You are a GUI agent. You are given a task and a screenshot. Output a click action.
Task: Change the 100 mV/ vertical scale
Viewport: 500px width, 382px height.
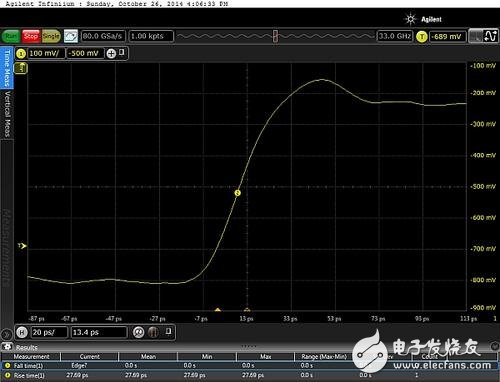click(x=46, y=53)
